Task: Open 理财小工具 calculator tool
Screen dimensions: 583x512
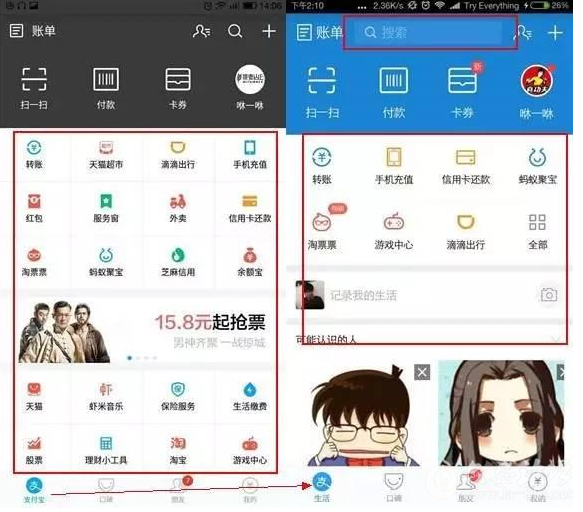Action: pyautogui.click(x=106, y=451)
